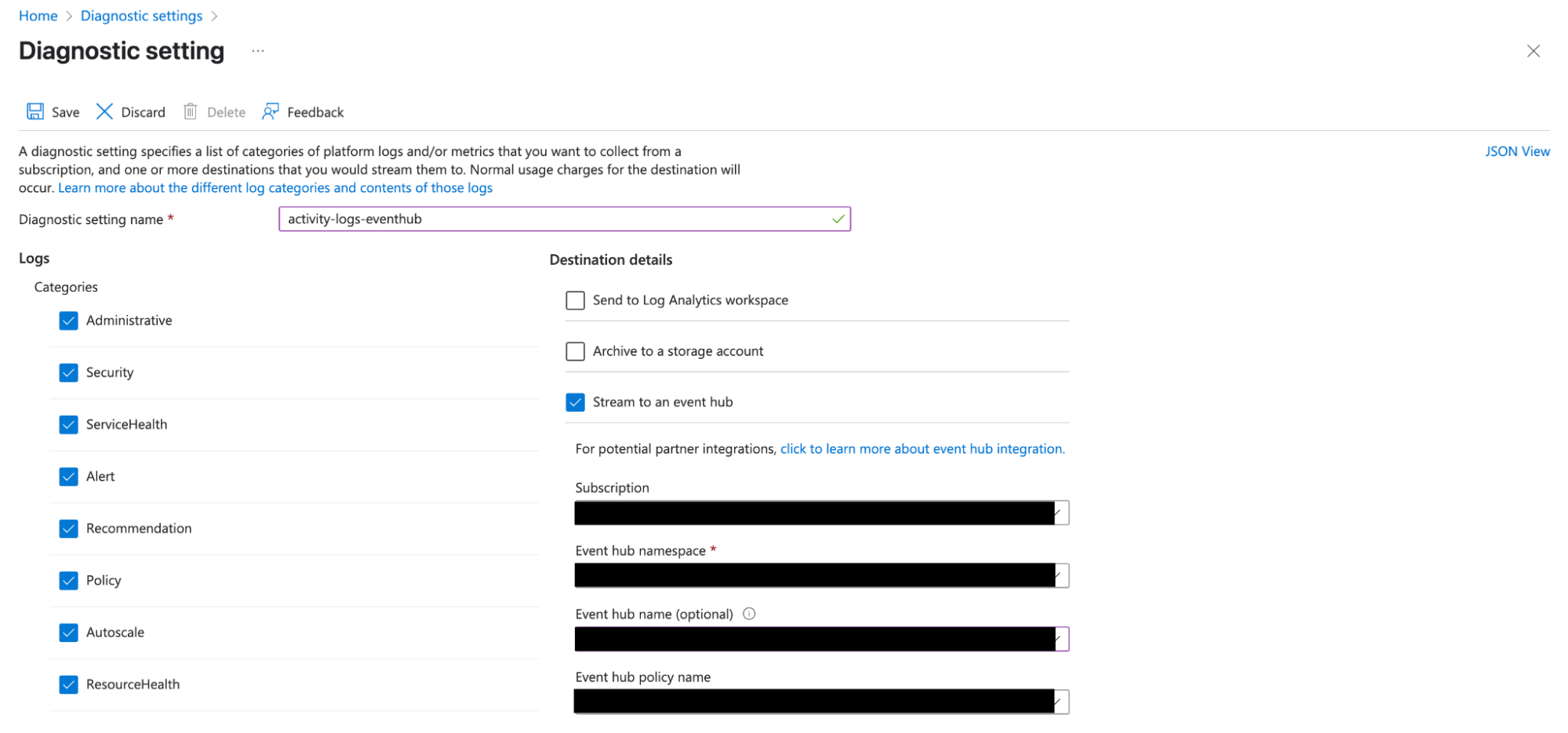Open the Subscription dropdown
Image resolution: width=1568 pixels, height=733 pixels.
click(x=821, y=513)
